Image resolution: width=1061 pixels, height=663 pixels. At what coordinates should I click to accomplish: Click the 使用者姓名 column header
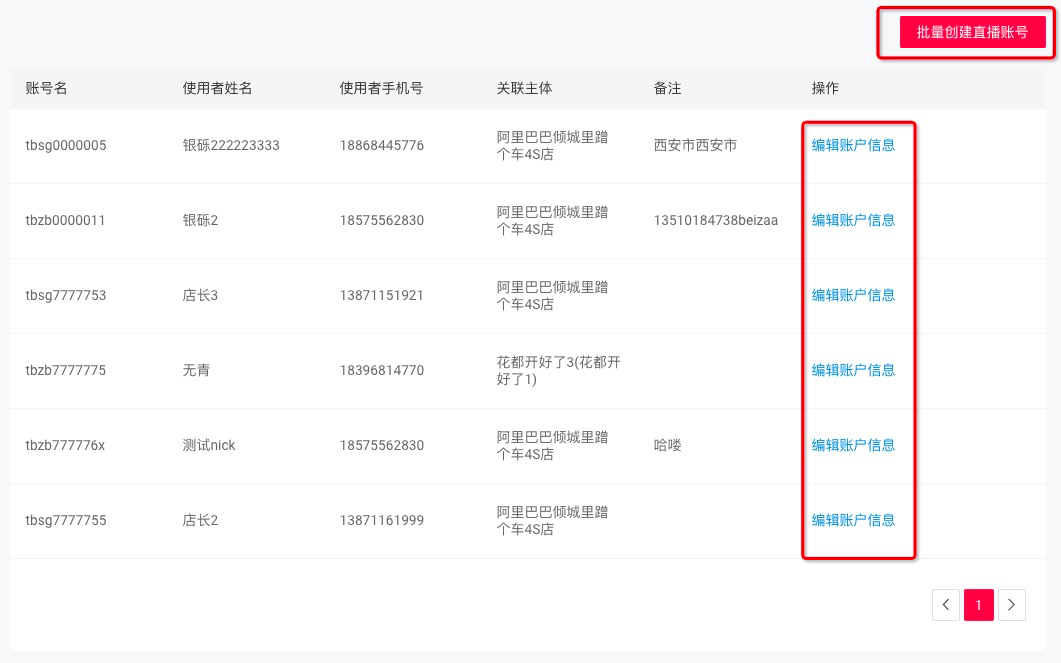pos(217,88)
